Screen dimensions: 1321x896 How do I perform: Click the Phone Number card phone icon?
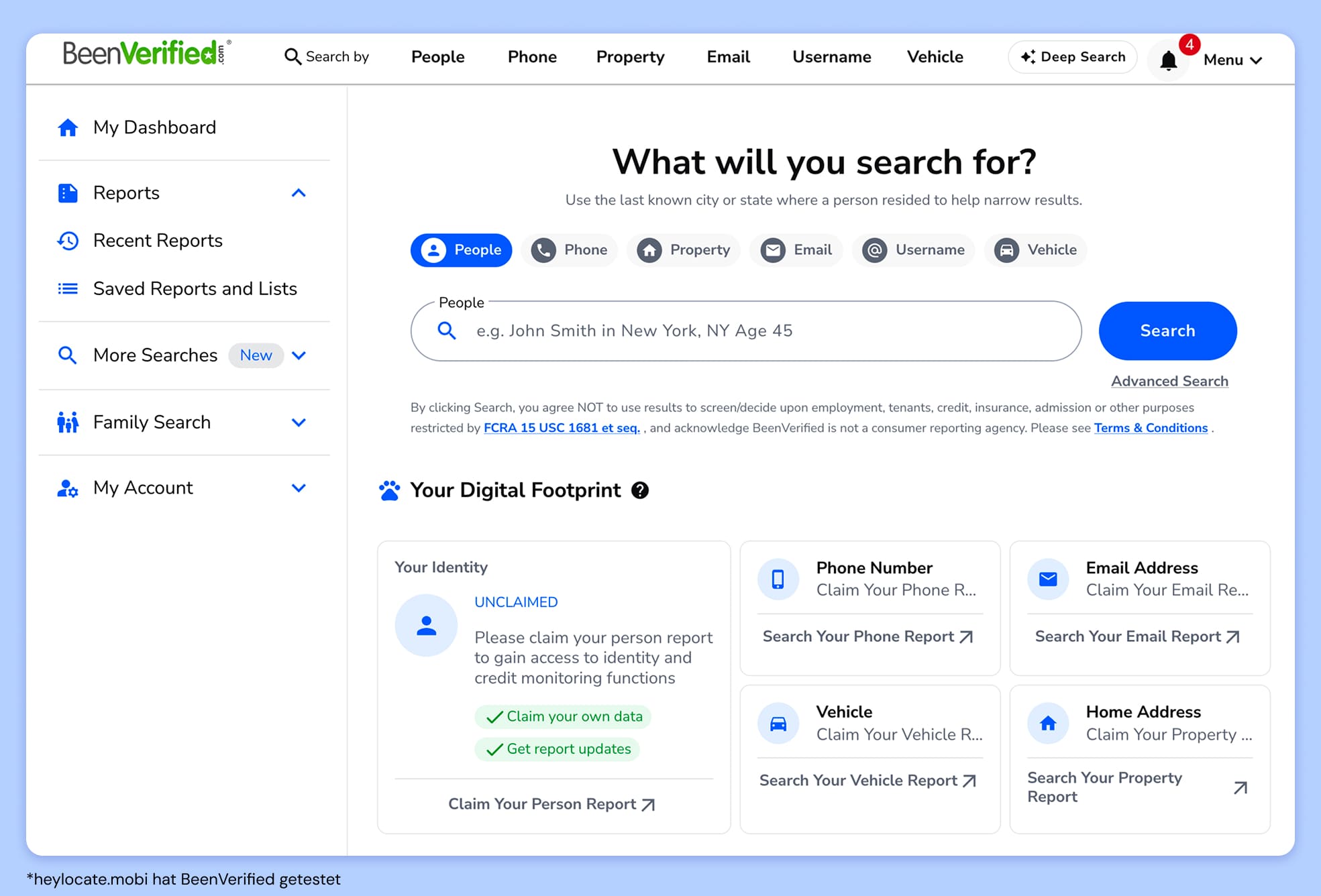click(778, 579)
